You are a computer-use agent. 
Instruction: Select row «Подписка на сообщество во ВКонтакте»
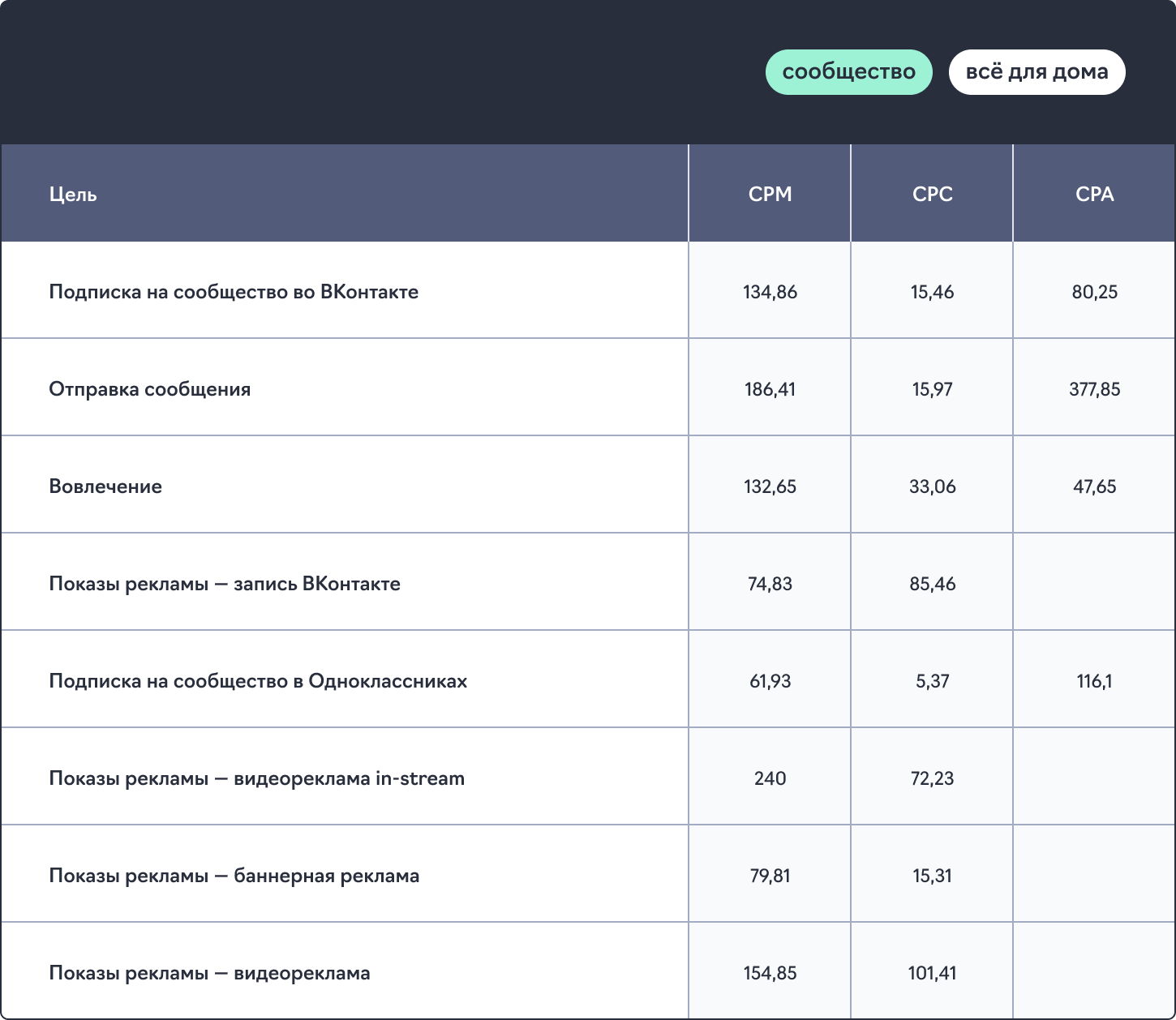coord(234,292)
